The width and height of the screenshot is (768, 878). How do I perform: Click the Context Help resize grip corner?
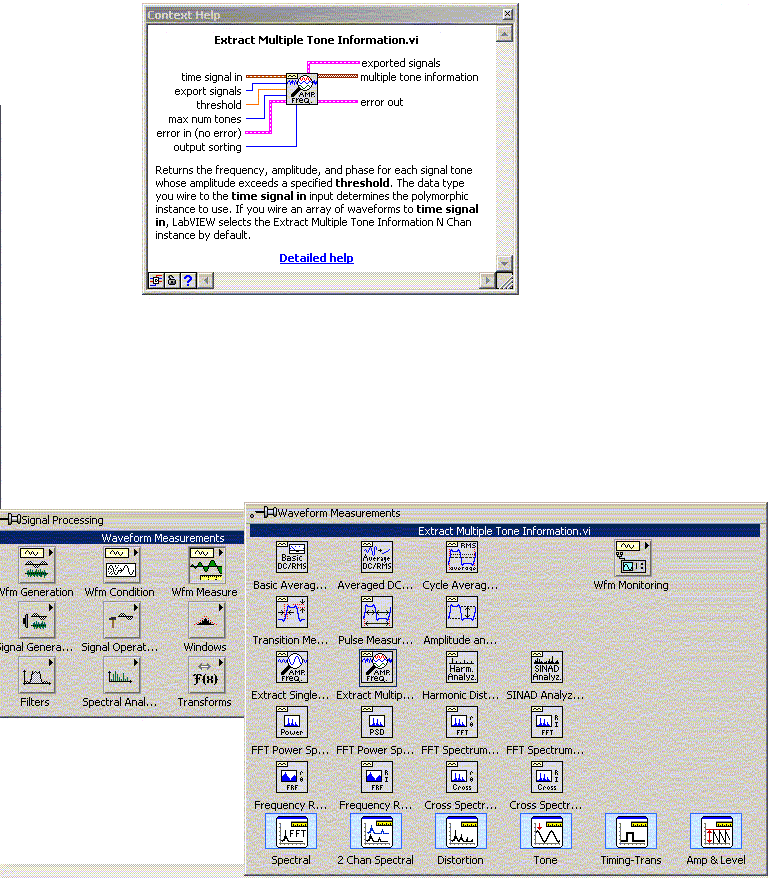click(505, 281)
